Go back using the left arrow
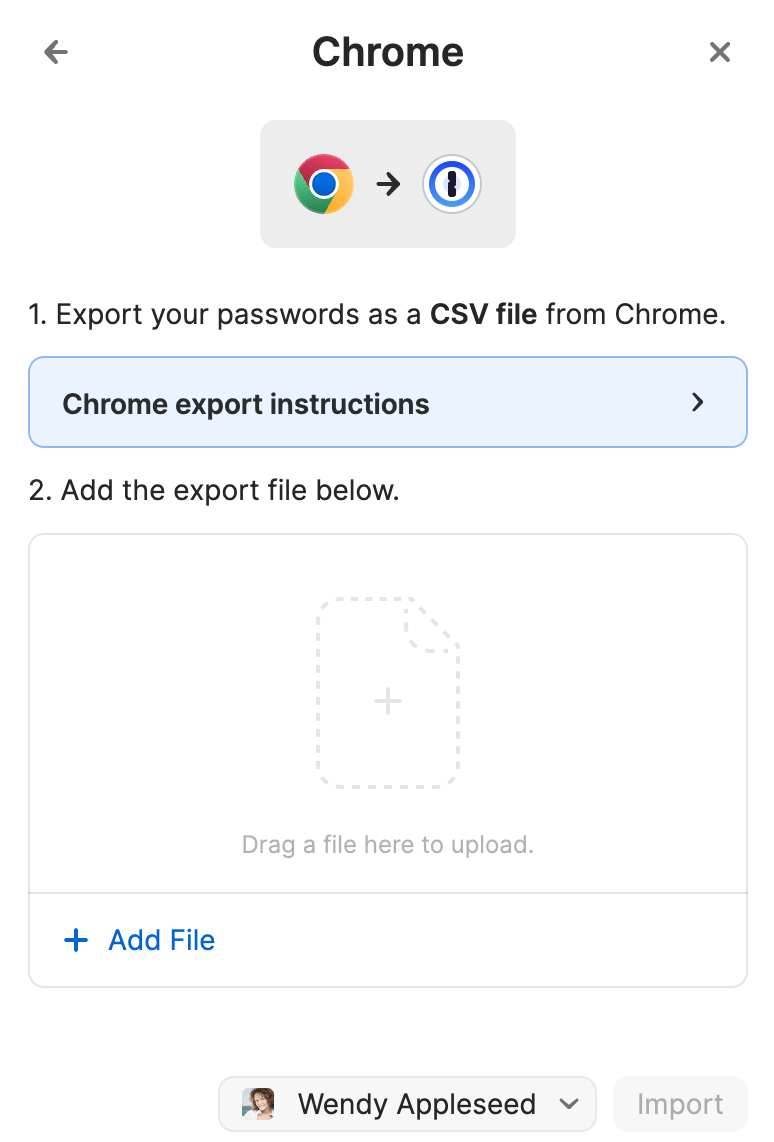This screenshot has width=774, height=1142. (x=56, y=52)
